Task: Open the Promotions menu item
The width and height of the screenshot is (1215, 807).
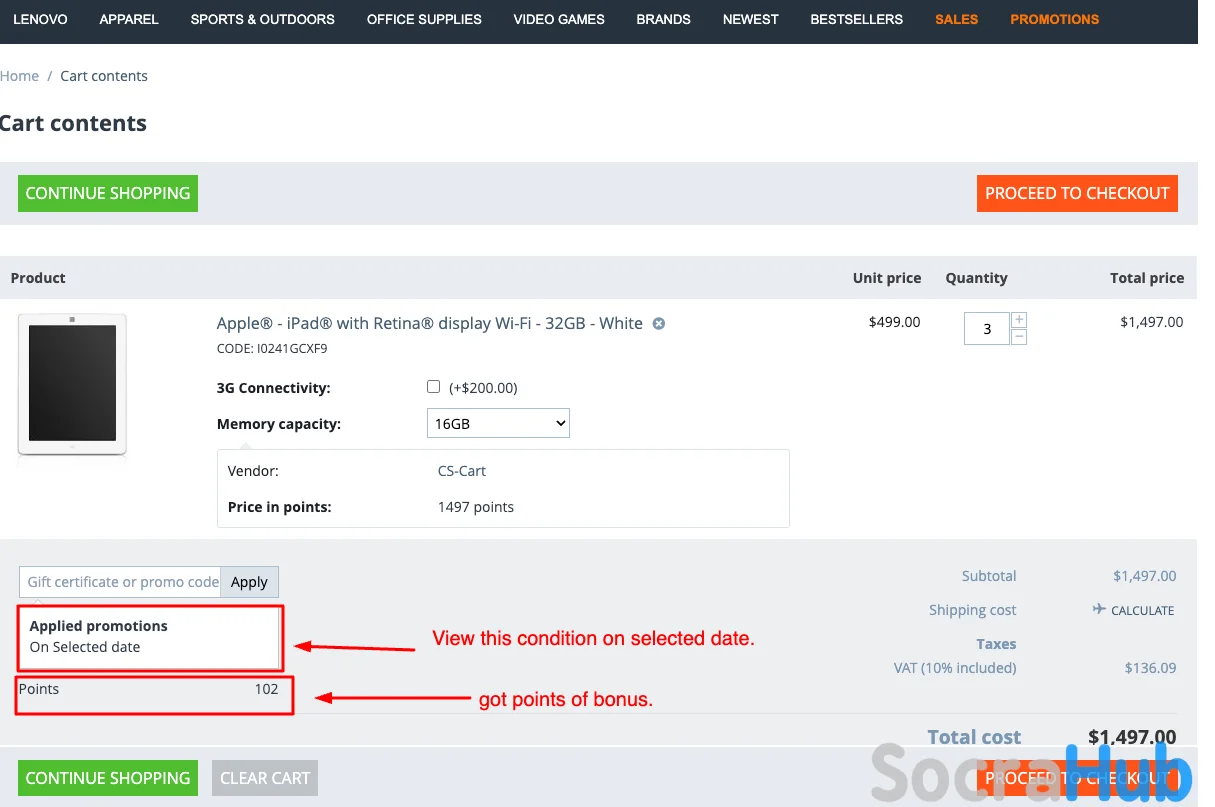Action: 1055,19
